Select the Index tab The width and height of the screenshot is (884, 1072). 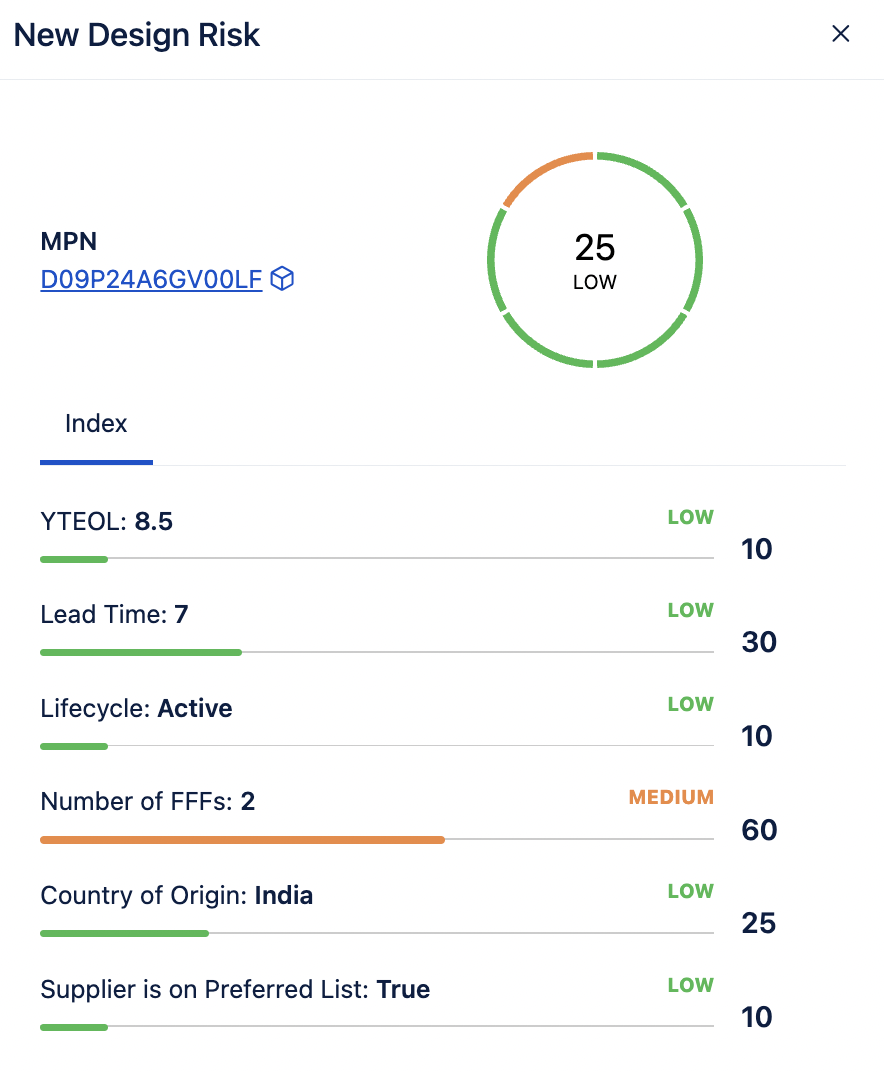(x=96, y=424)
